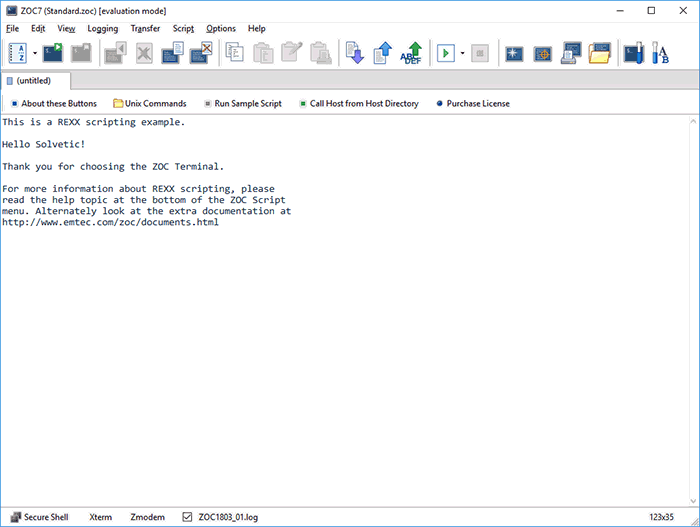
Task: Click the disabled X cancel icon
Action: (x=144, y=53)
